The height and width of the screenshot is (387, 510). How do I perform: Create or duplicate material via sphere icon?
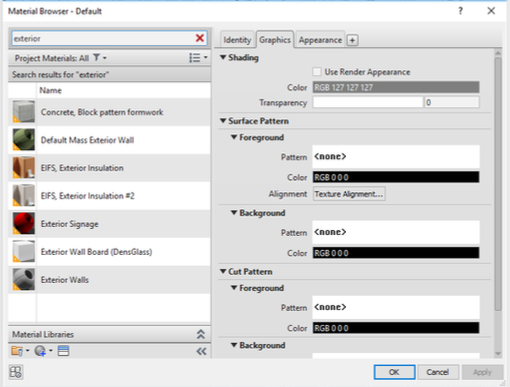tap(40, 351)
